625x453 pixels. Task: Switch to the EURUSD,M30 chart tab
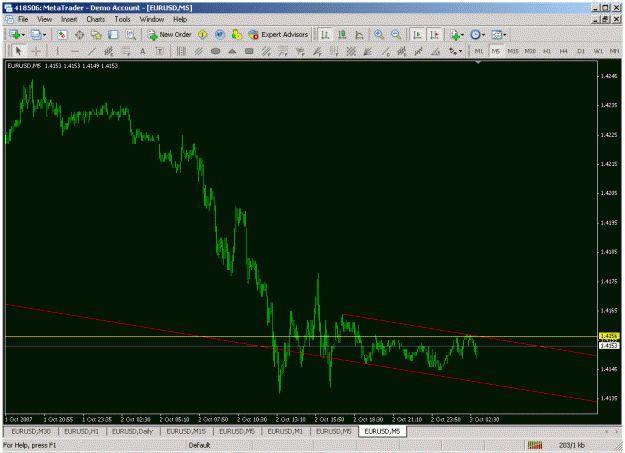point(31,431)
